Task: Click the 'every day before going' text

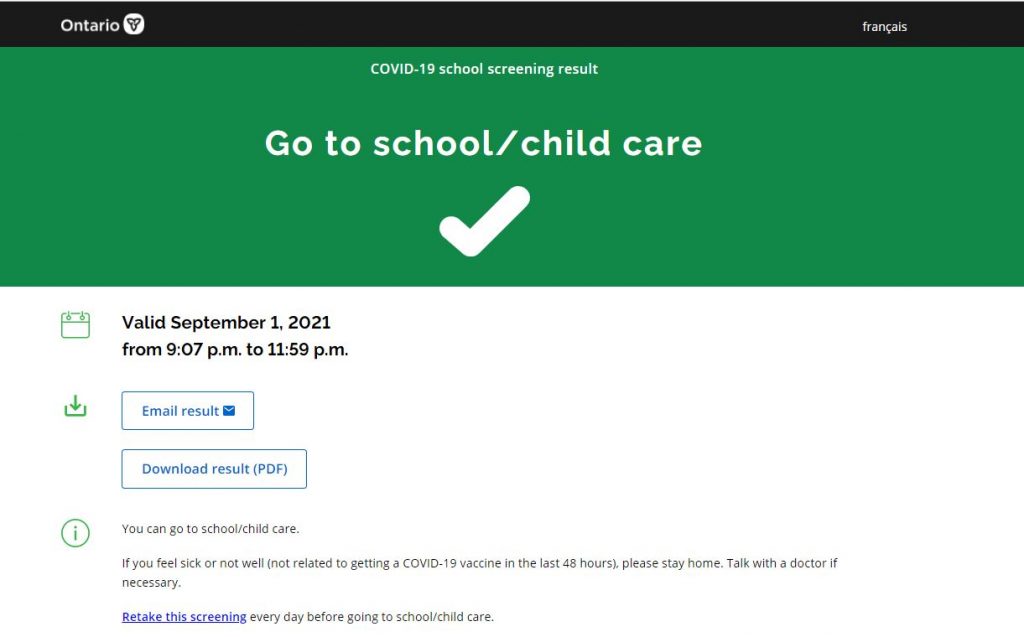Action: point(371,617)
